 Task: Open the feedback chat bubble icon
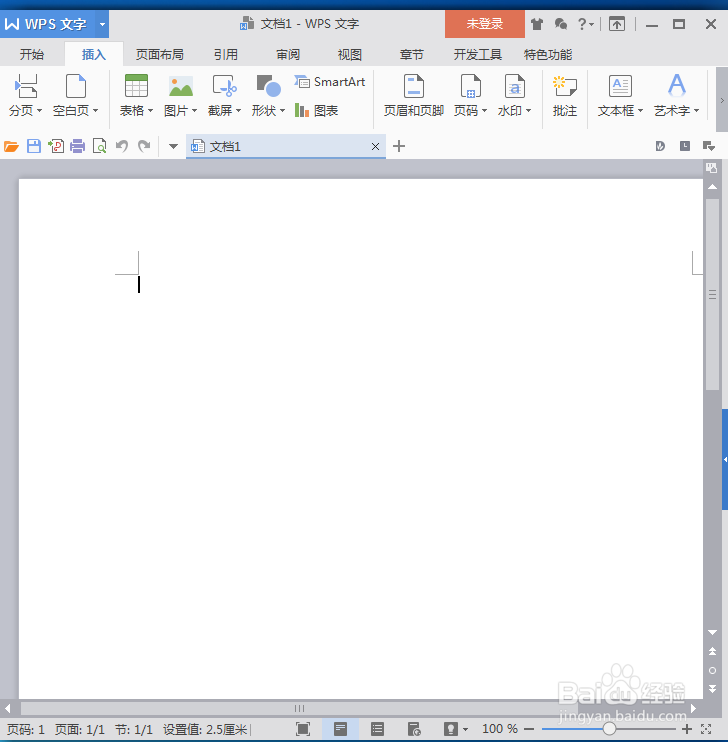(x=561, y=24)
